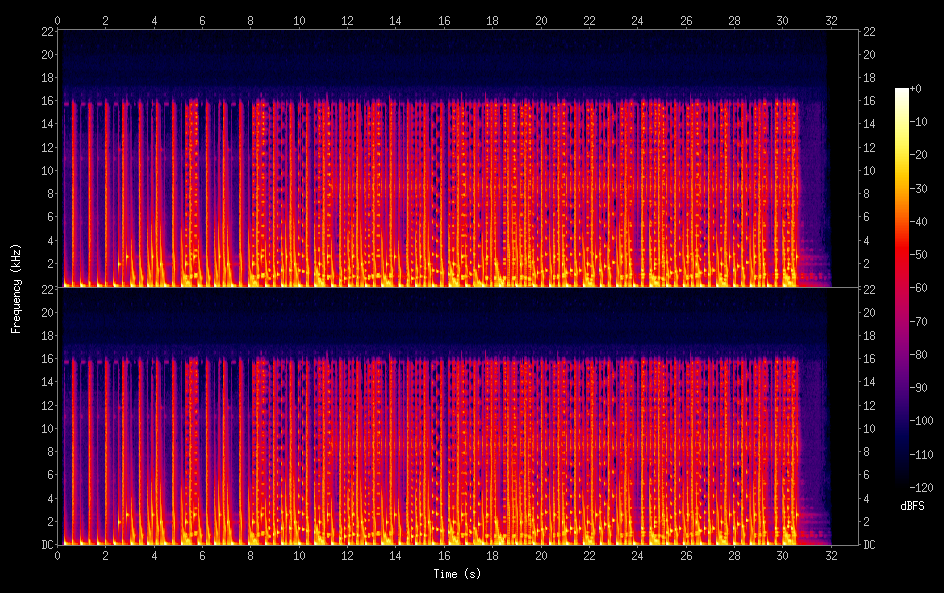Select the 0 second mark on the bottom time axis
Image resolution: width=944 pixels, height=593 pixels.
point(58,555)
